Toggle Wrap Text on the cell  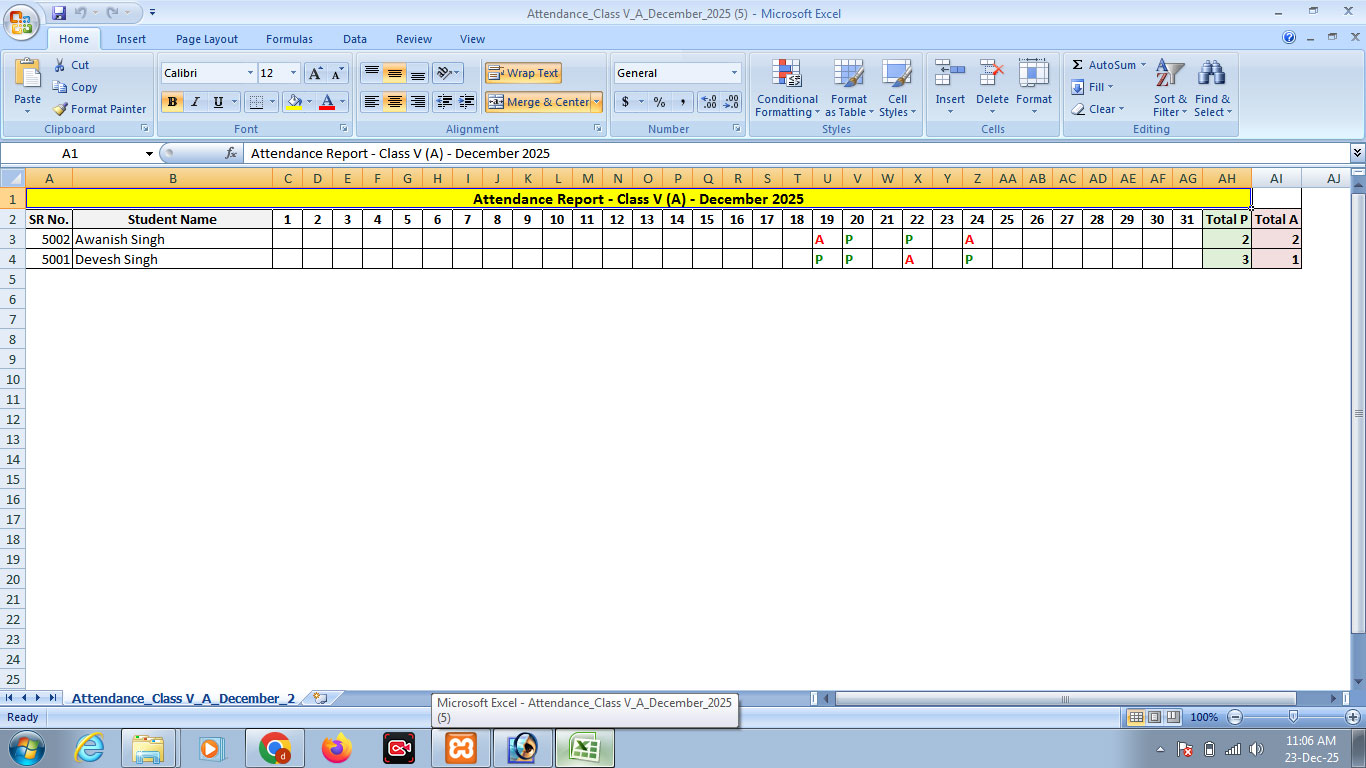click(x=523, y=73)
